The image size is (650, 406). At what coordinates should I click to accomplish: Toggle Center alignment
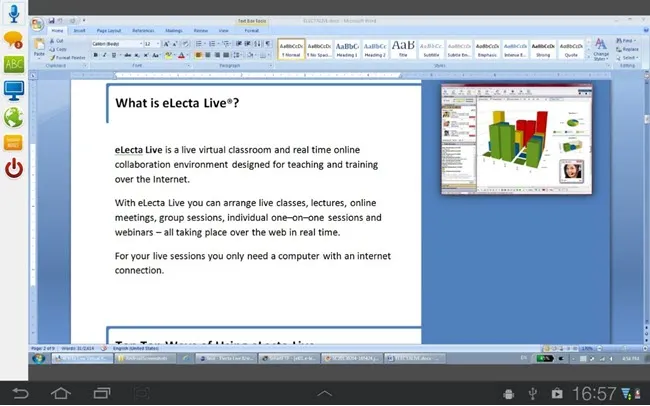[208, 55]
